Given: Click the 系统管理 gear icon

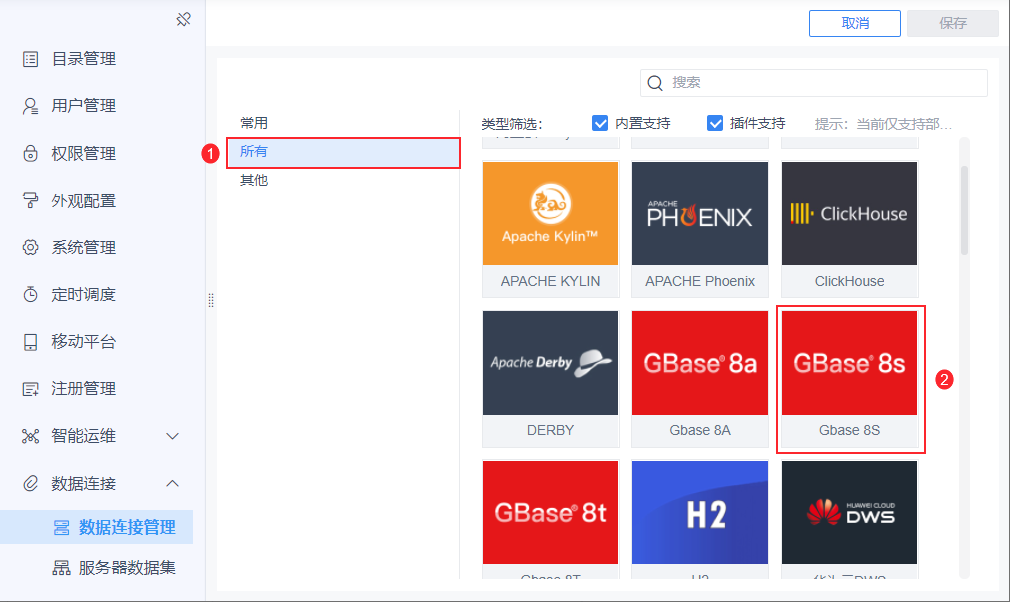Looking at the screenshot, I should tap(30, 247).
